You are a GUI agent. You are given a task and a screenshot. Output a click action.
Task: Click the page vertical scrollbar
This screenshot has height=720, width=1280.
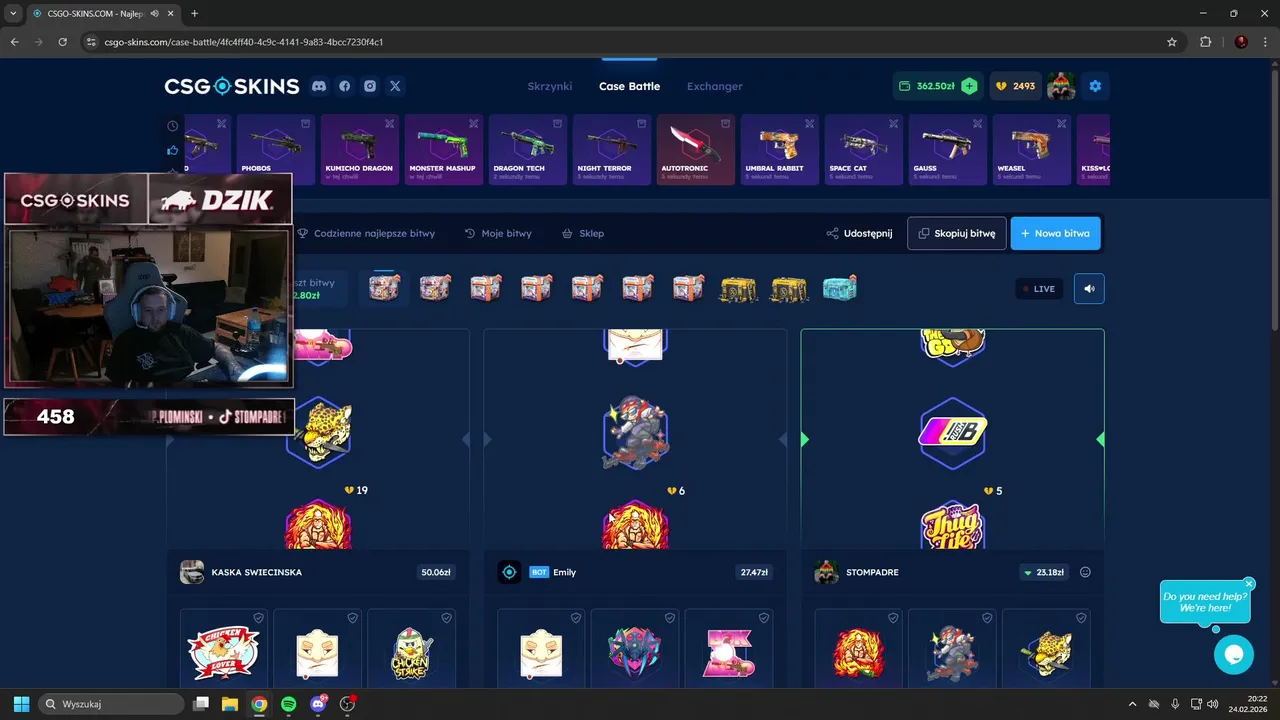coord(1274,200)
